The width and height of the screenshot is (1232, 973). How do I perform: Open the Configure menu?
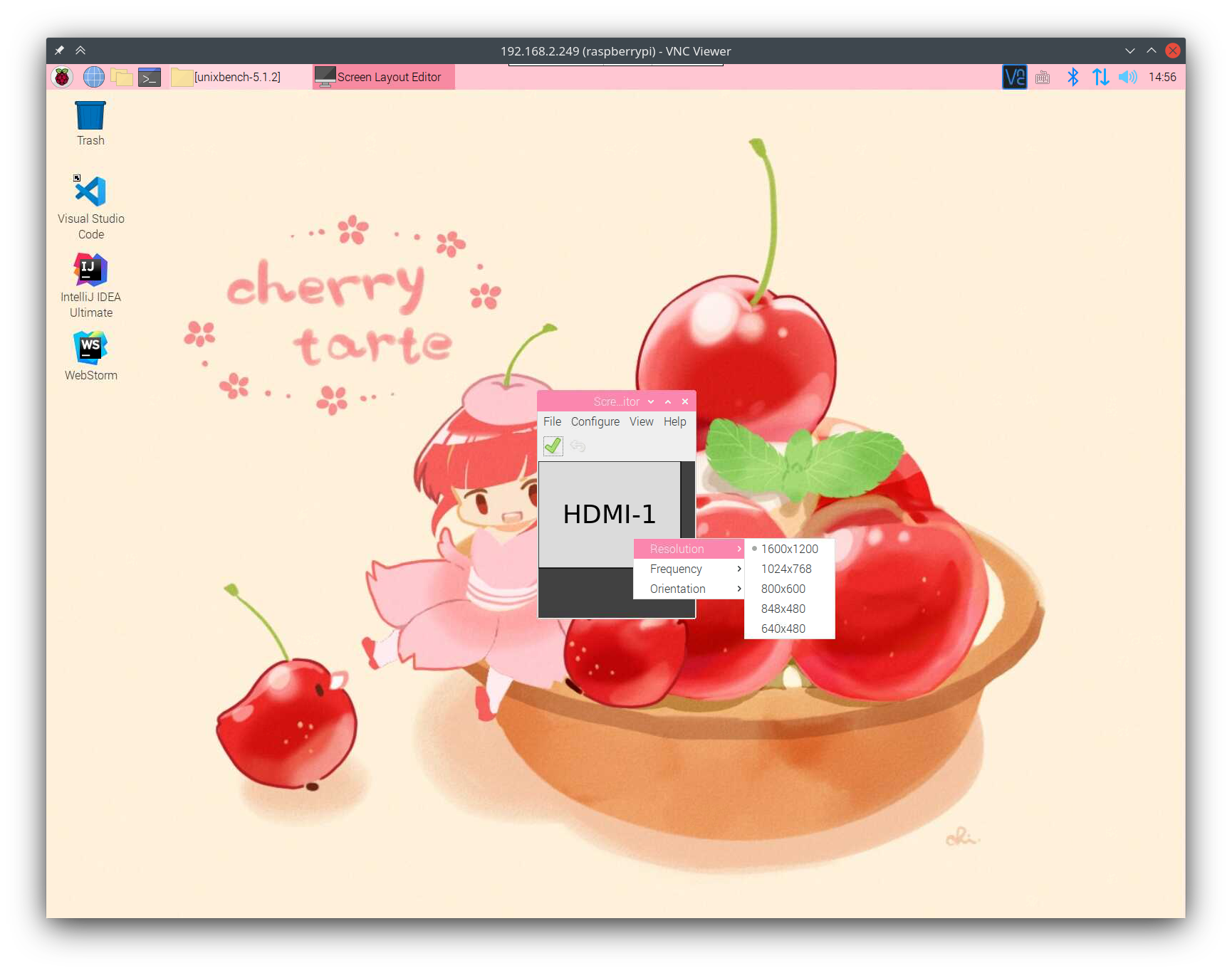pos(595,421)
